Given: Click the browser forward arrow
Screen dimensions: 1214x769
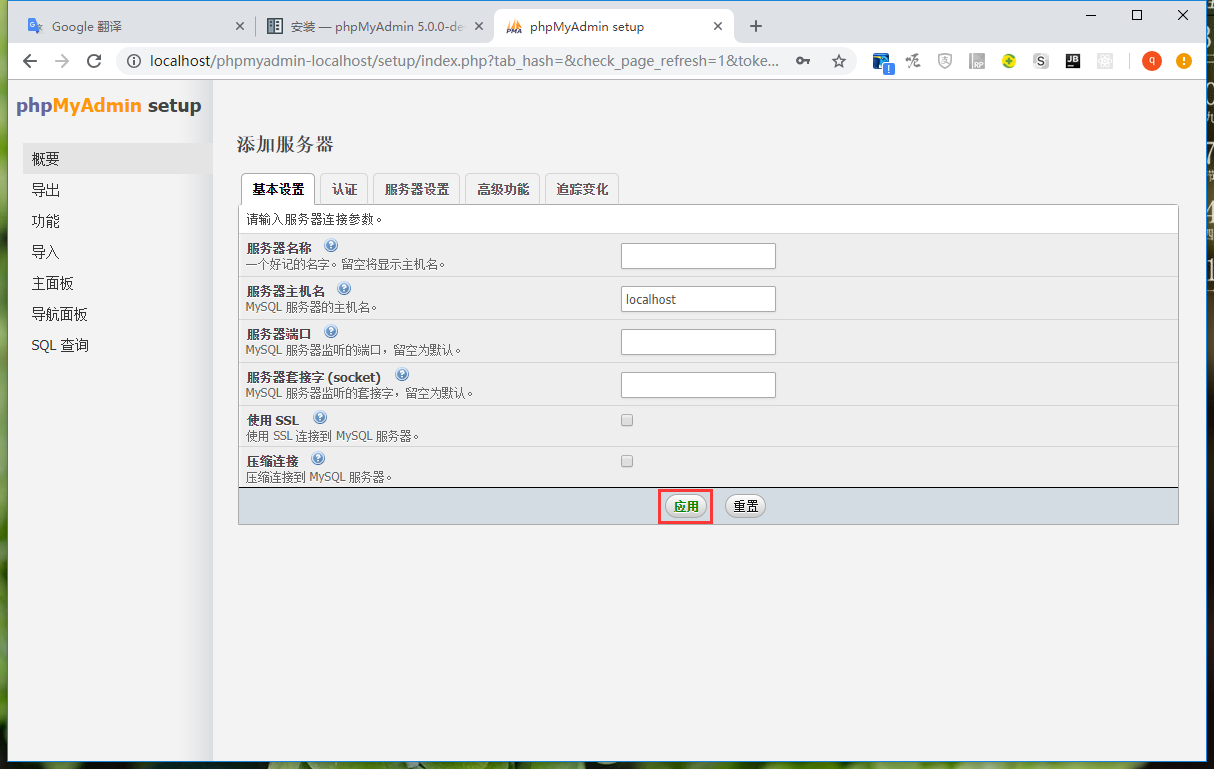Looking at the screenshot, I should (62, 61).
